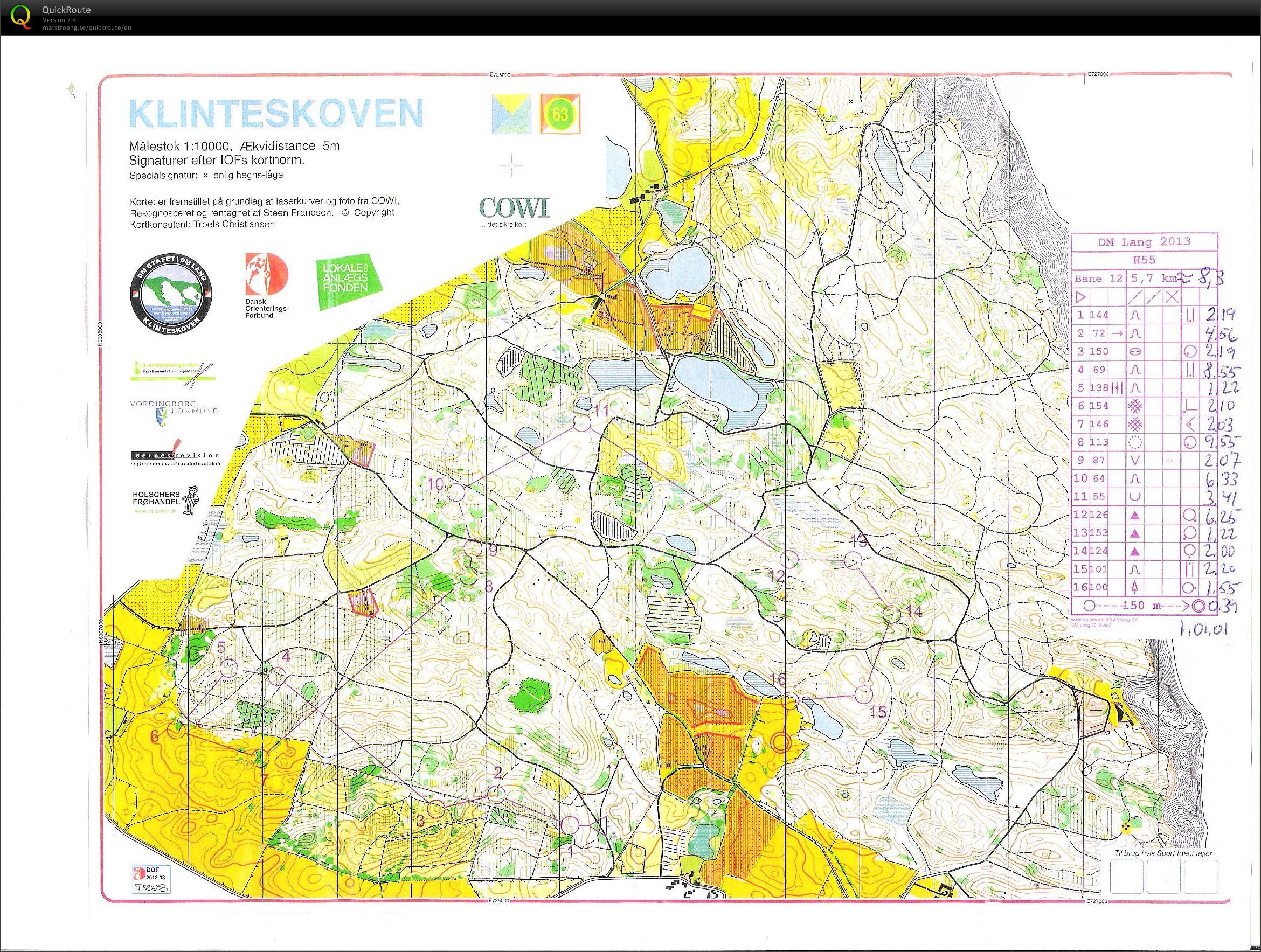Click the blue and yellow square emblem
Screen dimensions: 1261x952
pos(512,114)
